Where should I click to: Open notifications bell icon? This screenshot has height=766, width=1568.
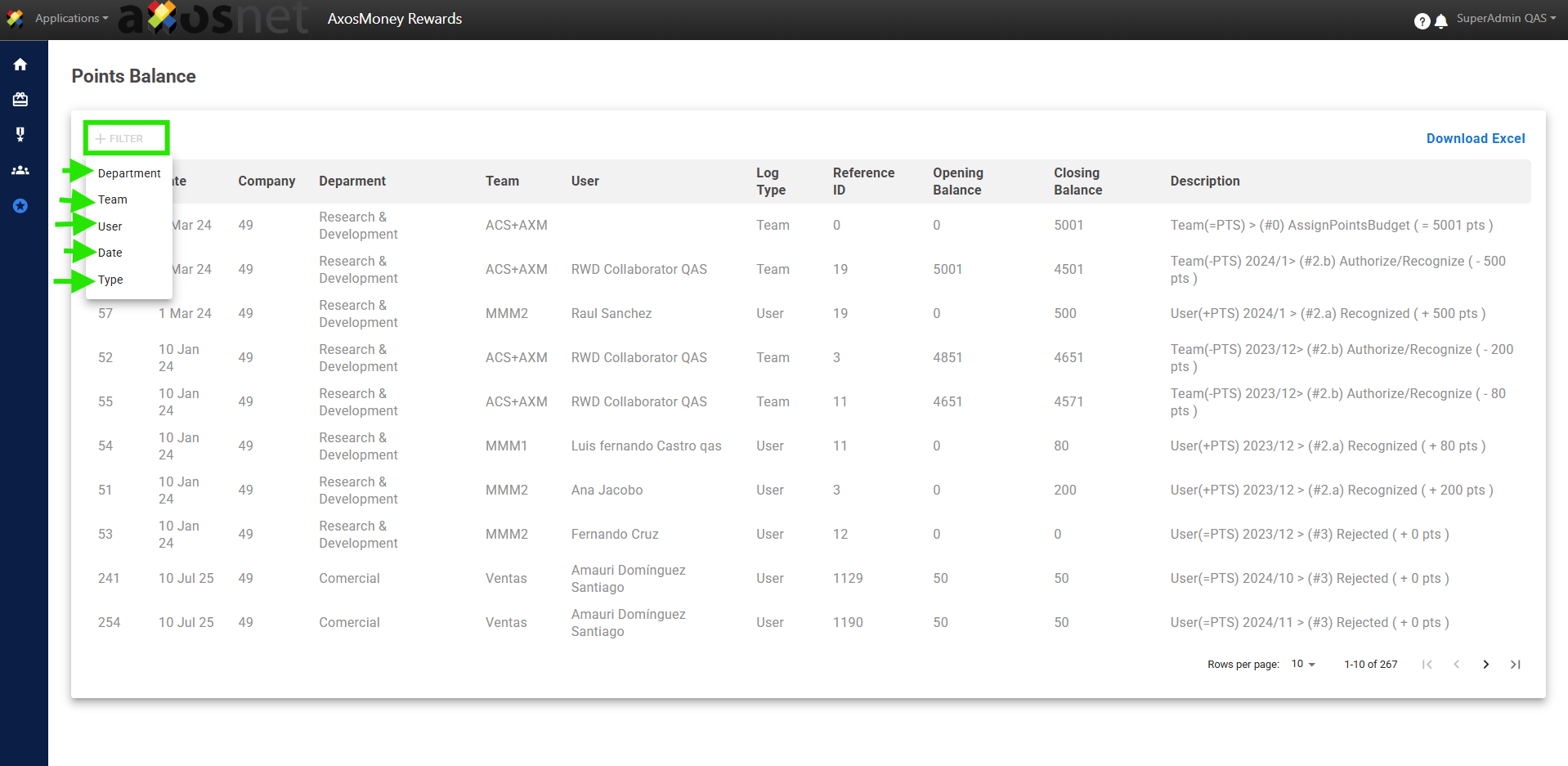coord(1441,21)
